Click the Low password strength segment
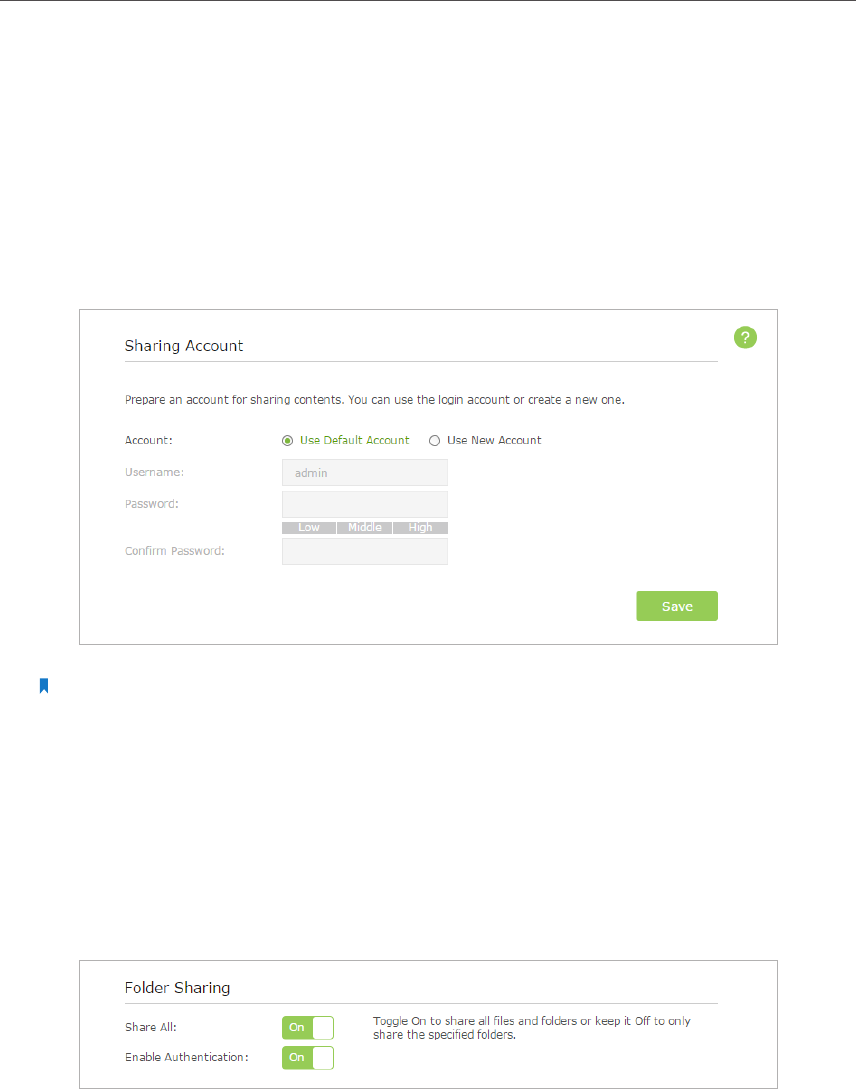Image resolution: width=856 pixels, height=1089 pixels. pos(309,528)
